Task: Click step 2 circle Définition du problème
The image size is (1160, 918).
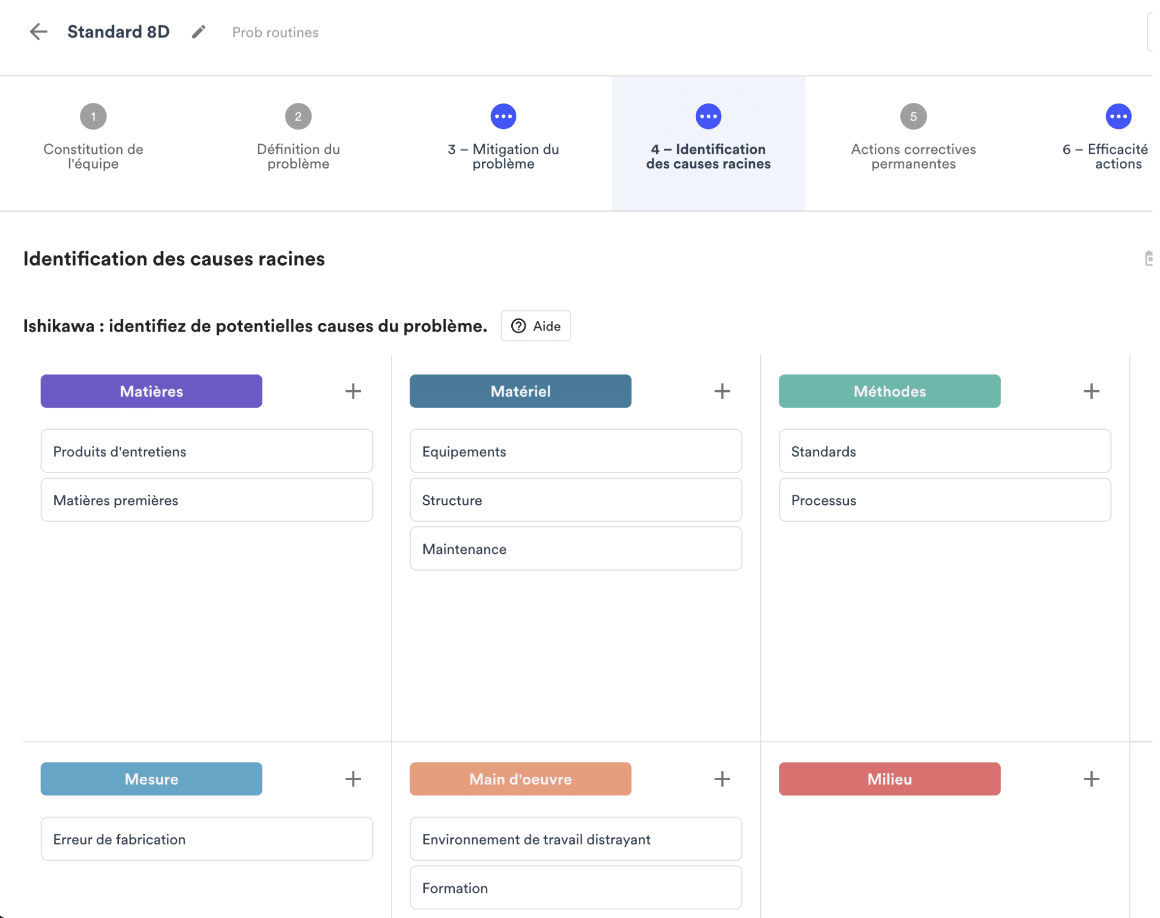Action: pos(298,116)
